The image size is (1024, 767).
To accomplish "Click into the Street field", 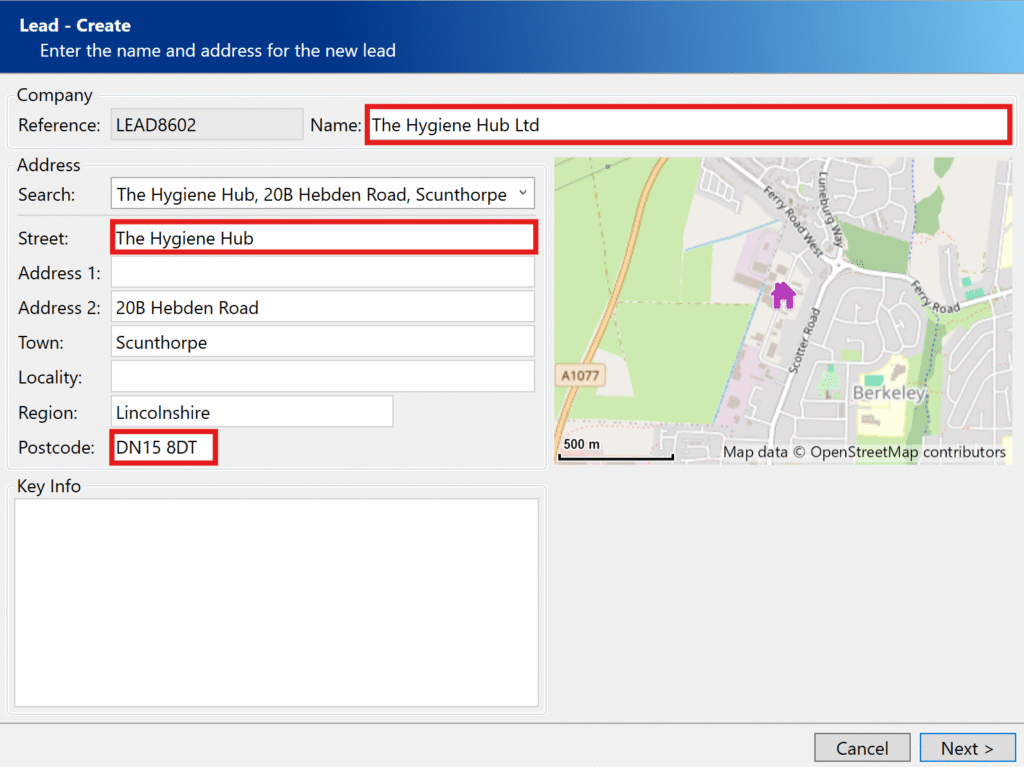I will 323,238.
